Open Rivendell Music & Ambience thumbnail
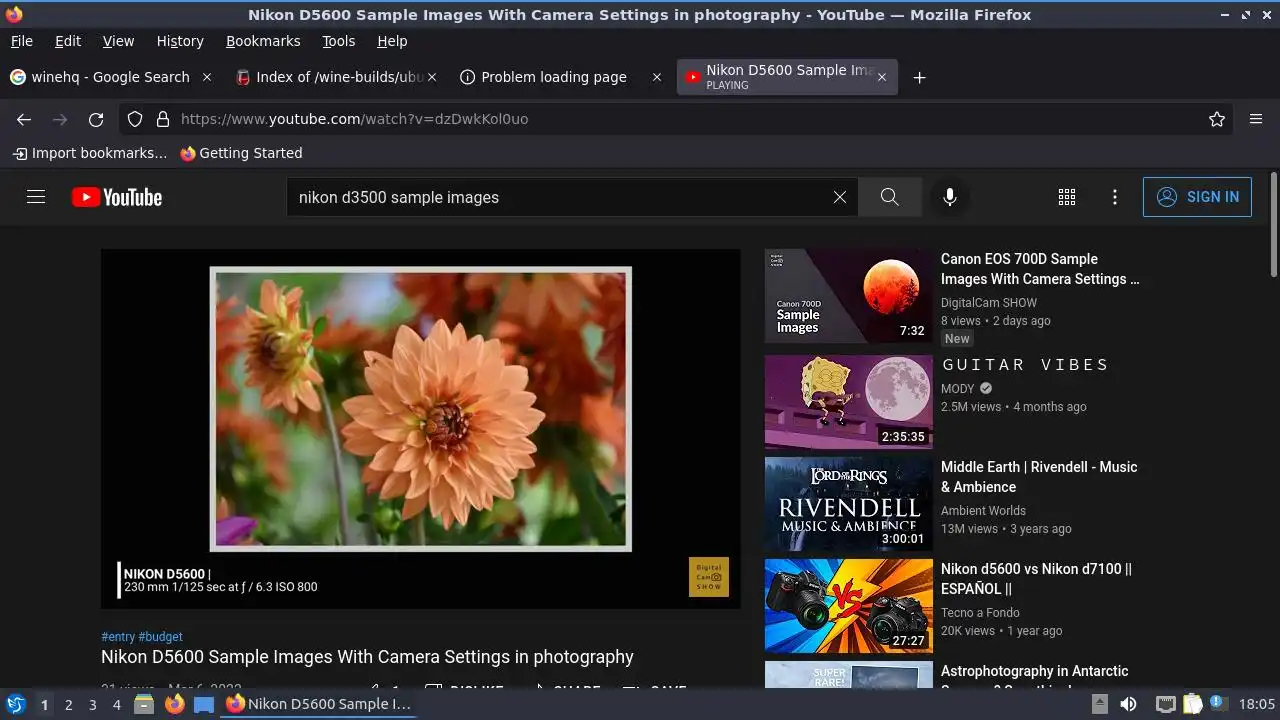This screenshot has width=1280, height=720. pyautogui.click(x=848, y=504)
